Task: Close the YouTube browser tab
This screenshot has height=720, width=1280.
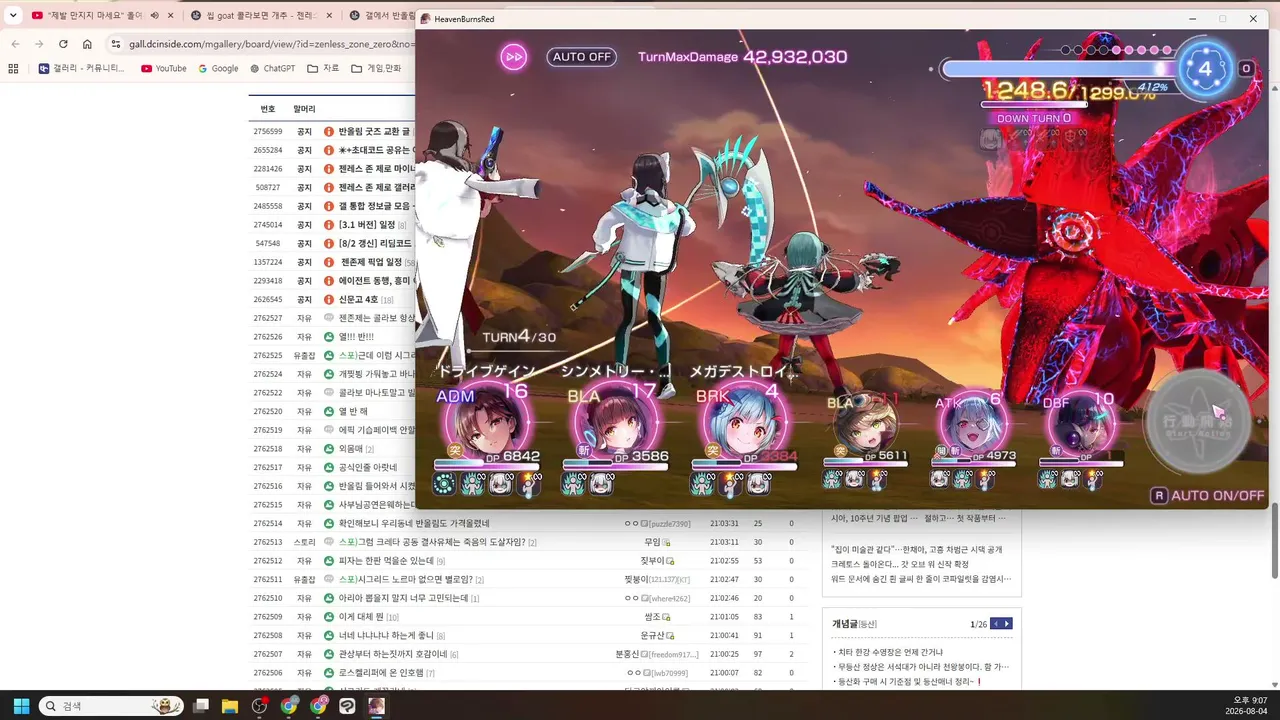Action: point(171,16)
